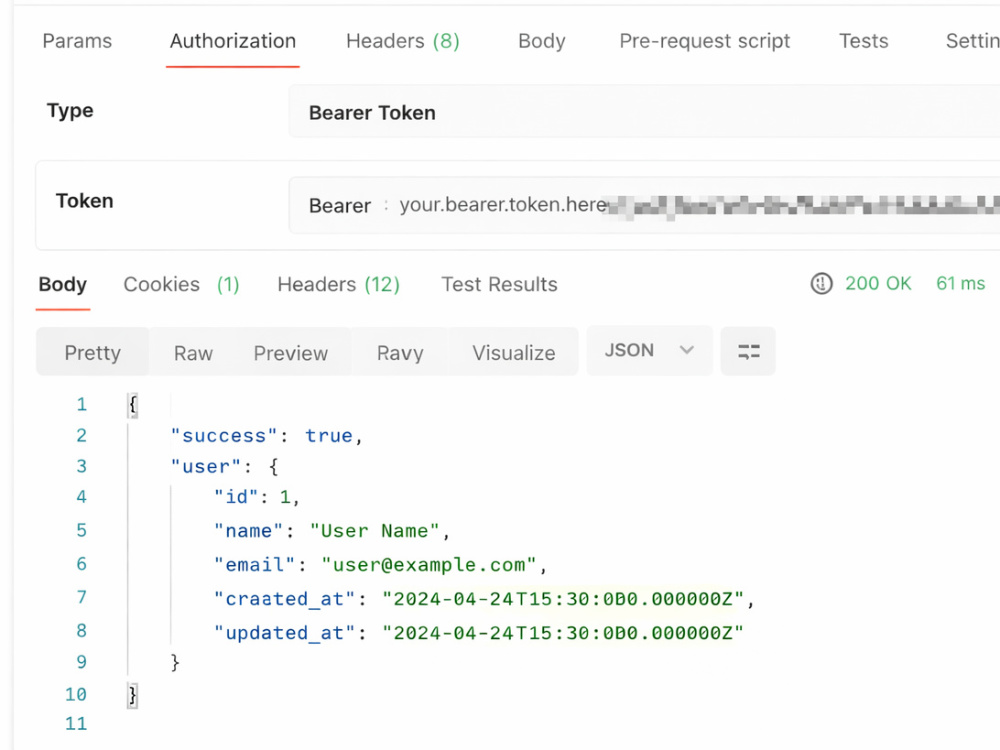
Task: Click the created_at timestamp value
Action: (562, 598)
